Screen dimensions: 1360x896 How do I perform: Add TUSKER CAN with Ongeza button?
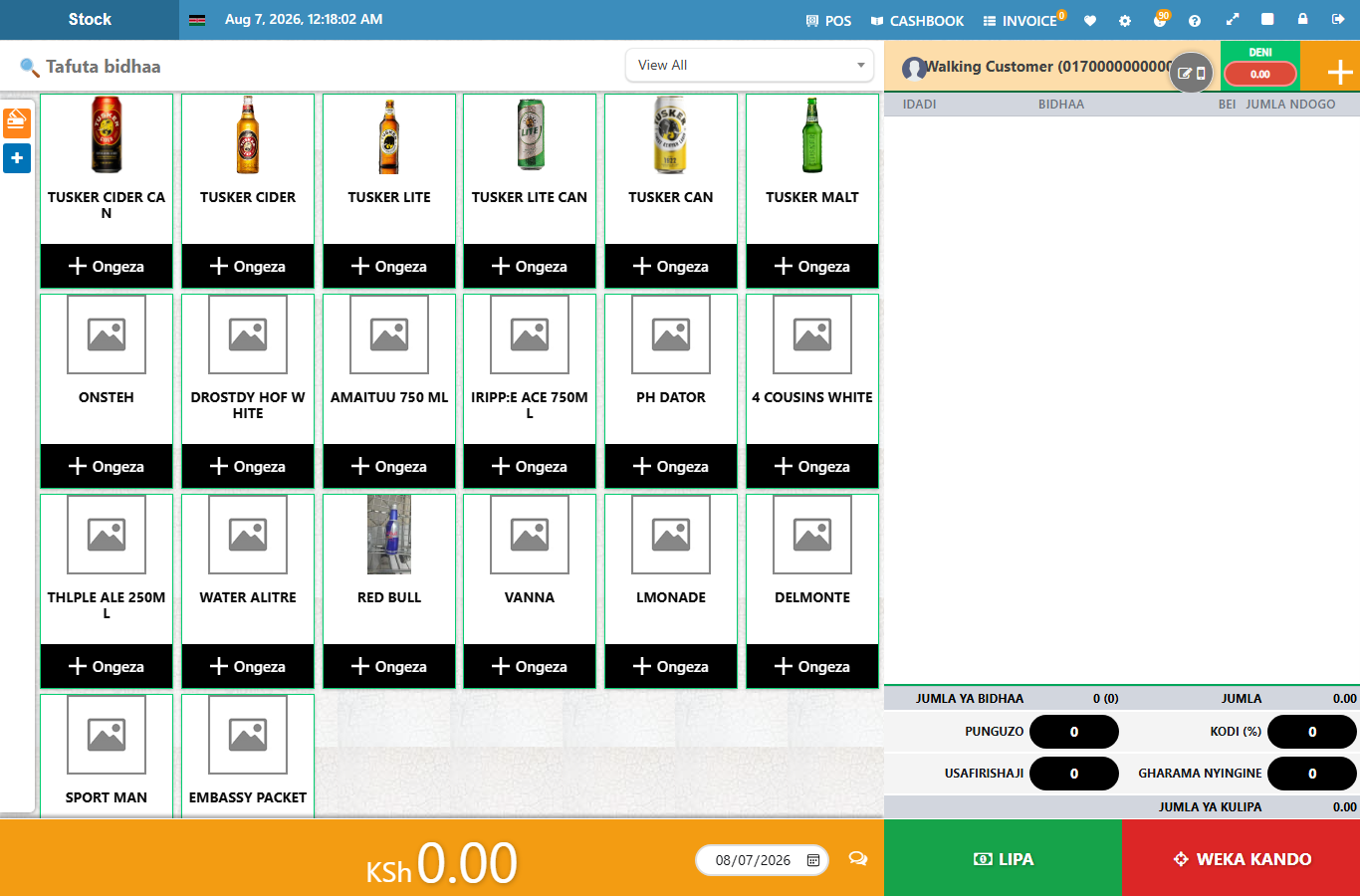pyautogui.click(x=671, y=266)
